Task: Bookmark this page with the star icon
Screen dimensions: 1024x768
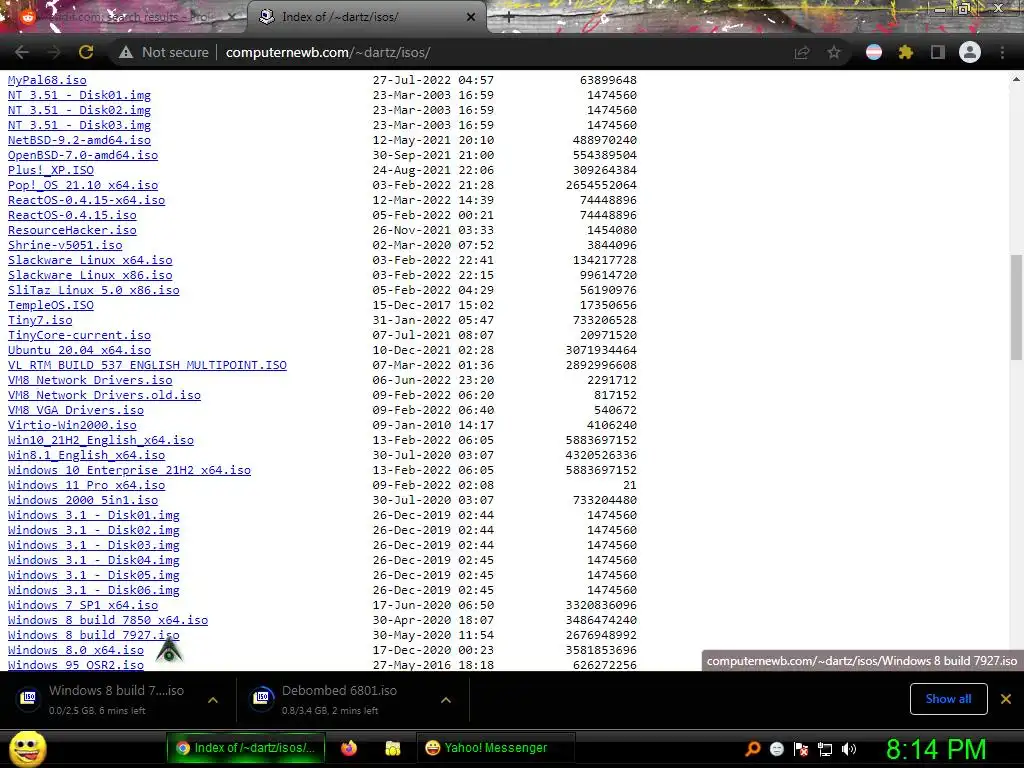Action: click(x=834, y=52)
